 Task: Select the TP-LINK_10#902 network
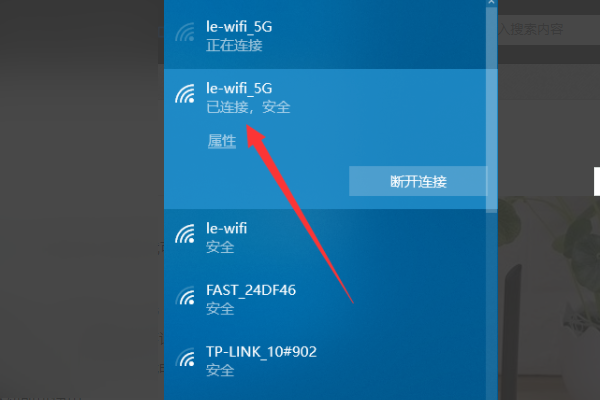point(325,361)
